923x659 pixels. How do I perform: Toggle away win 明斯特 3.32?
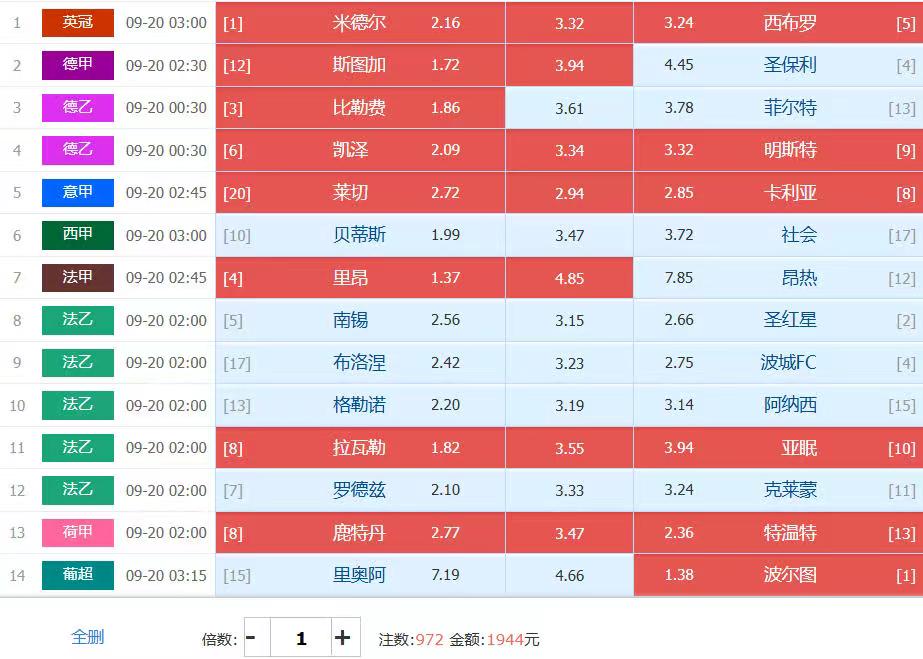pyautogui.click(x=778, y=150)
